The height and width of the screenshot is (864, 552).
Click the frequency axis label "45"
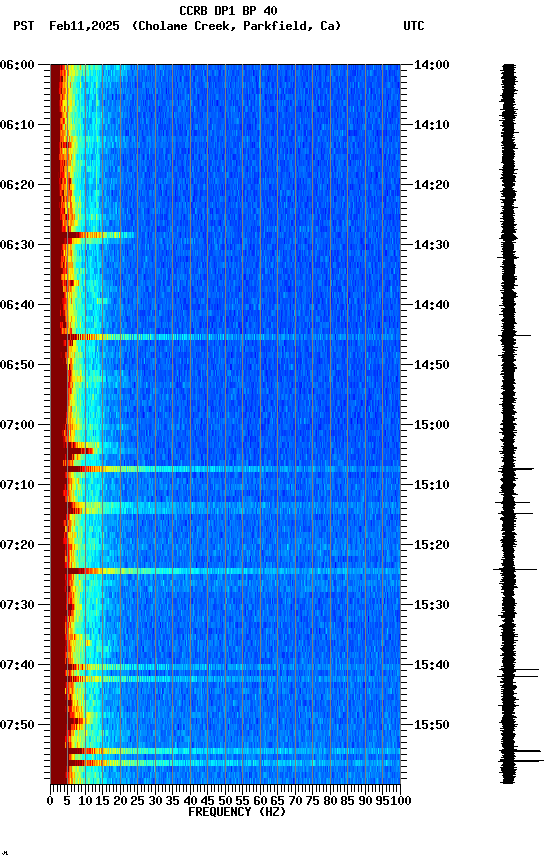pos(208,801)
